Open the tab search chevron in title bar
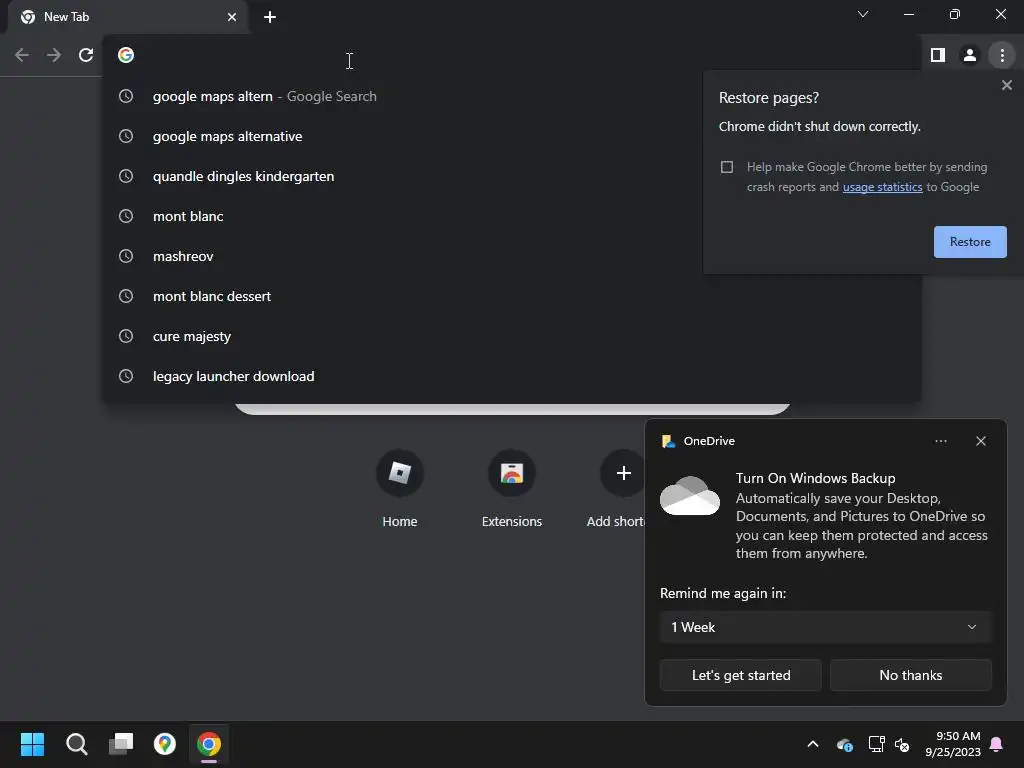This screenshot has width=1024, height=768. [863, 14]
